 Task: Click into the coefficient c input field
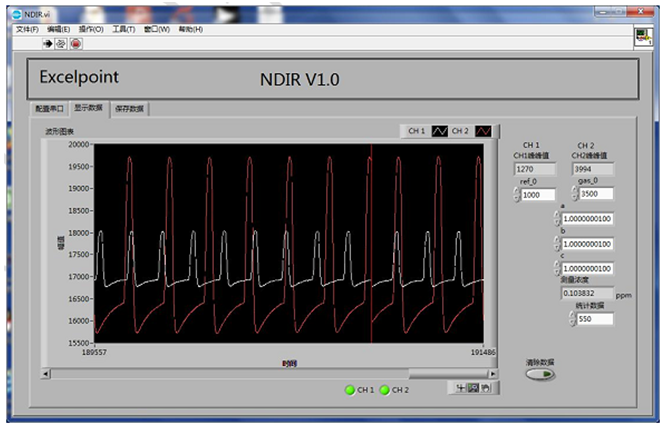pyautogui.click(x=587, y=268)
